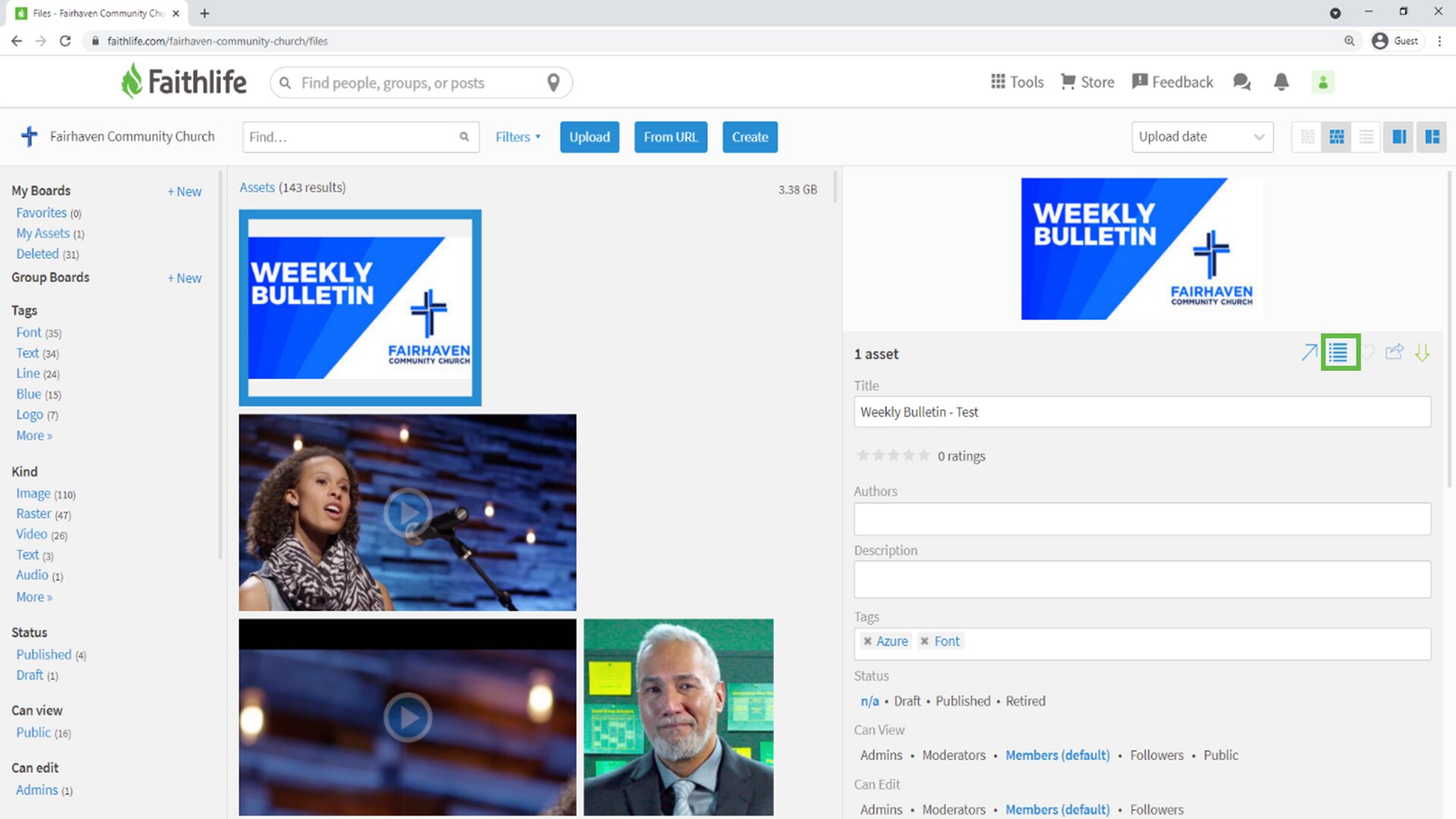This screenshot has width=1456, height=819.
Task: Set asset status to Retired
Action: point(1025,701)
